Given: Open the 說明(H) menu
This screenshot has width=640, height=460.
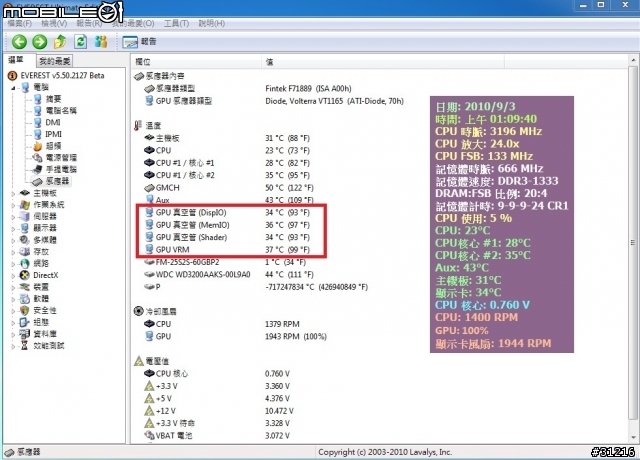Looking at the screenshot, I should [211, 24].
